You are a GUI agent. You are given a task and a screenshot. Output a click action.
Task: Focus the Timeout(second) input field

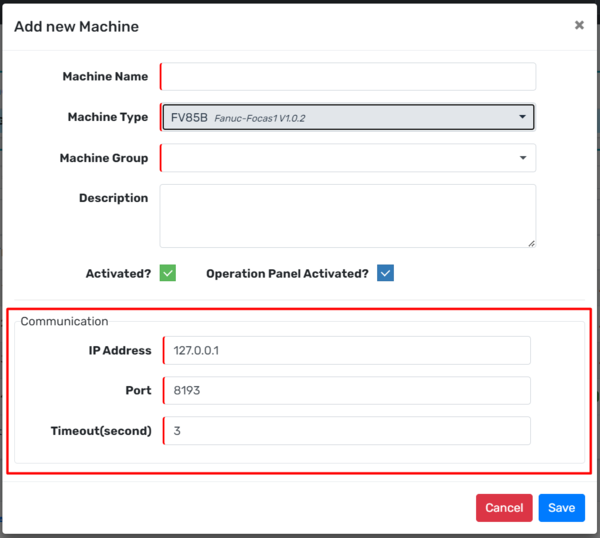pos(346,431)
